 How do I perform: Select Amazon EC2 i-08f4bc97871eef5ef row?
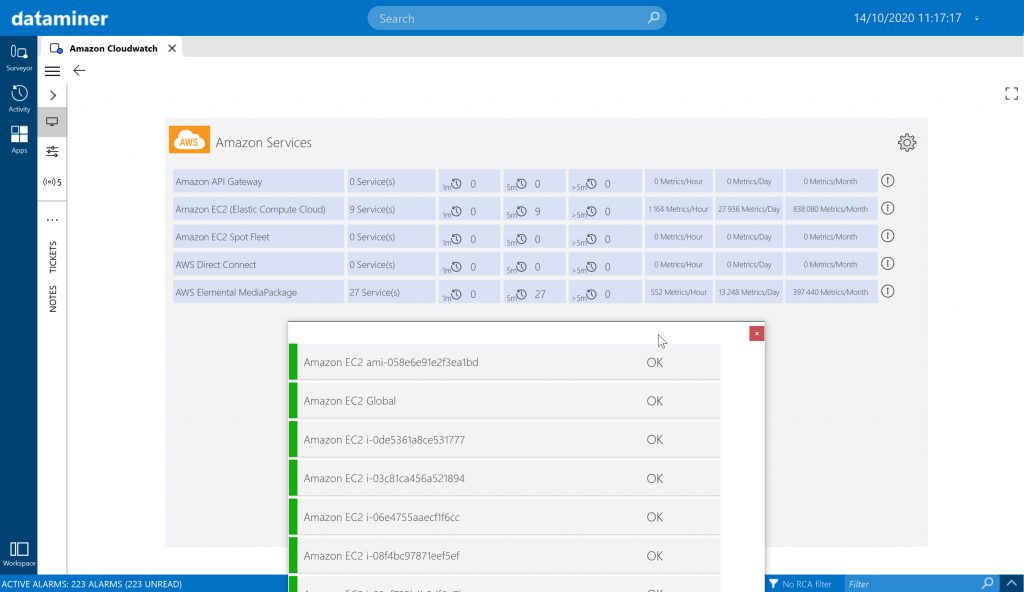pos(505,555)
